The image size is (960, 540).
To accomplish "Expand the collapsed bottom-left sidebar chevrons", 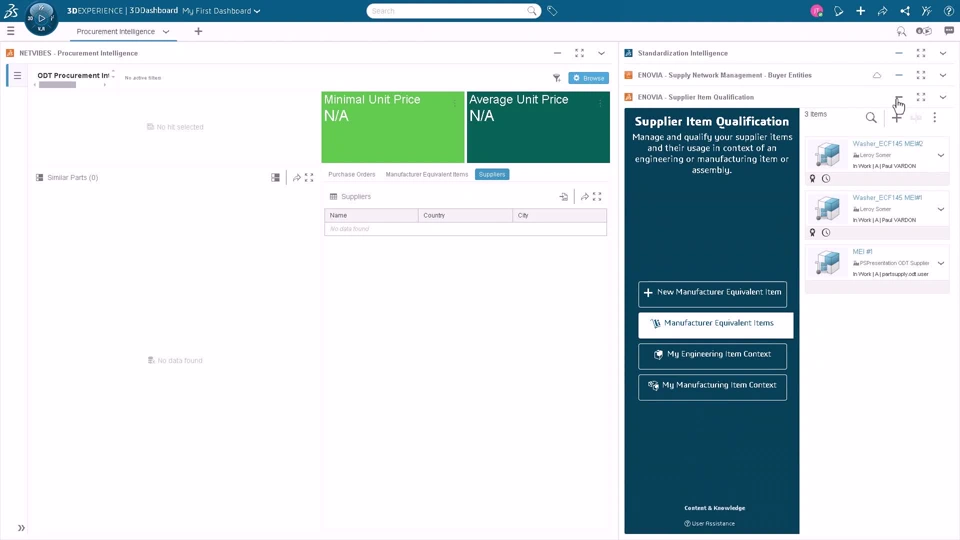I will tap(21, 528).
